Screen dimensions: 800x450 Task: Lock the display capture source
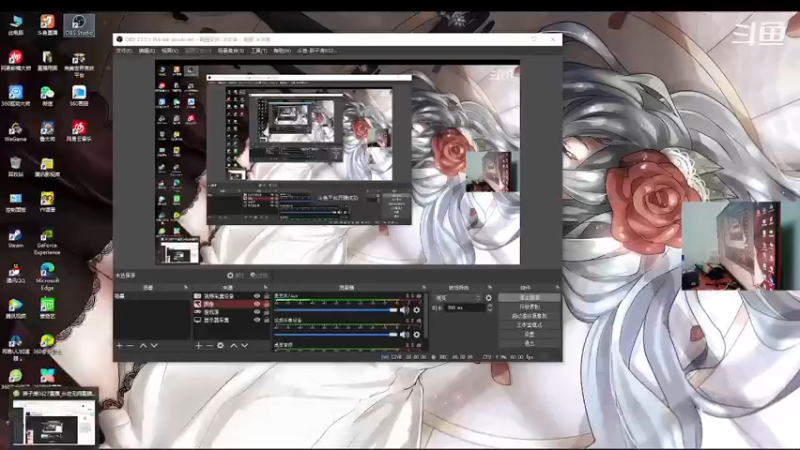(x=266, y=320)
